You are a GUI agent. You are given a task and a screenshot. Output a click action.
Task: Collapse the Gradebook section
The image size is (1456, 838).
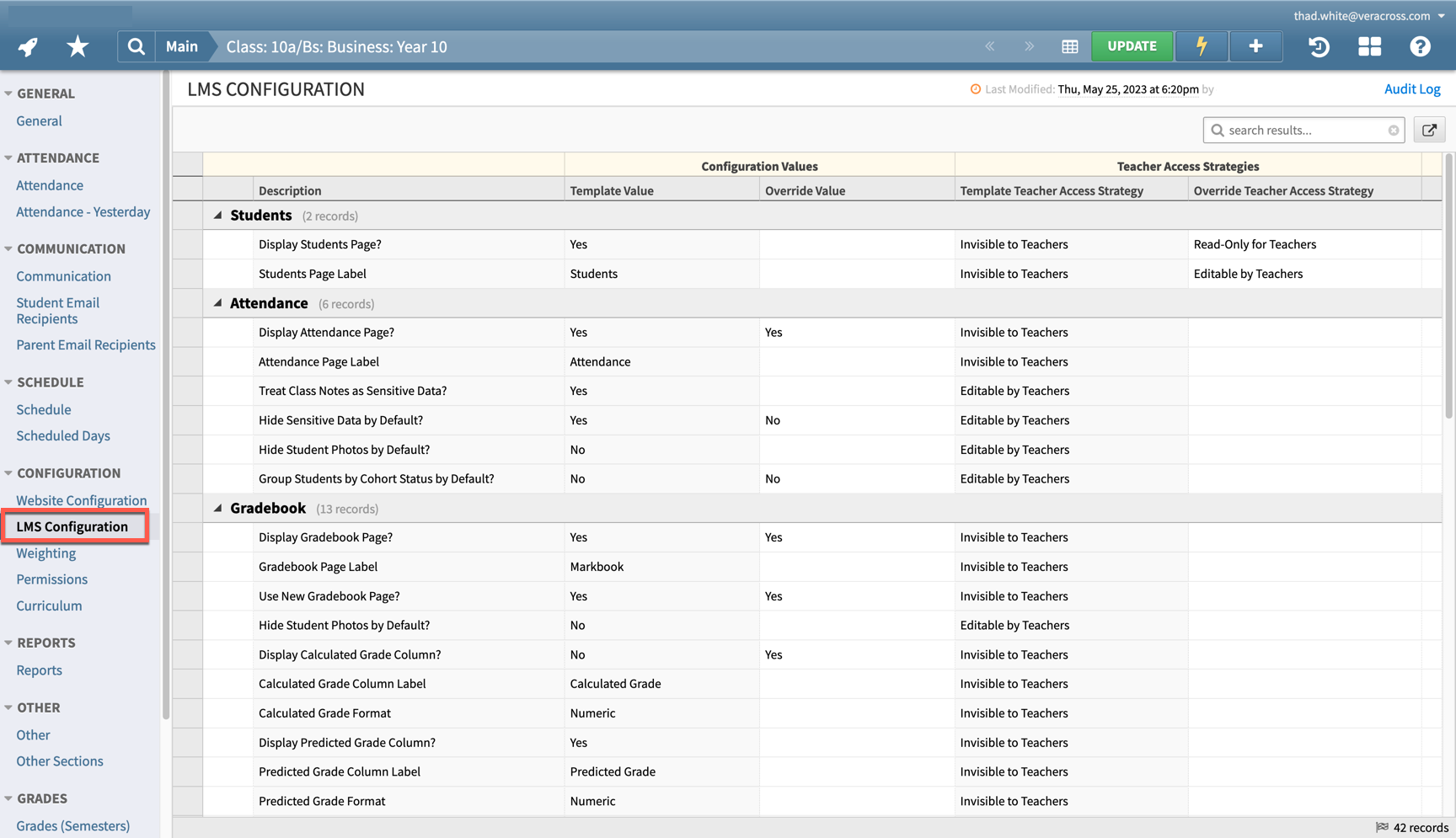[219, 508]
